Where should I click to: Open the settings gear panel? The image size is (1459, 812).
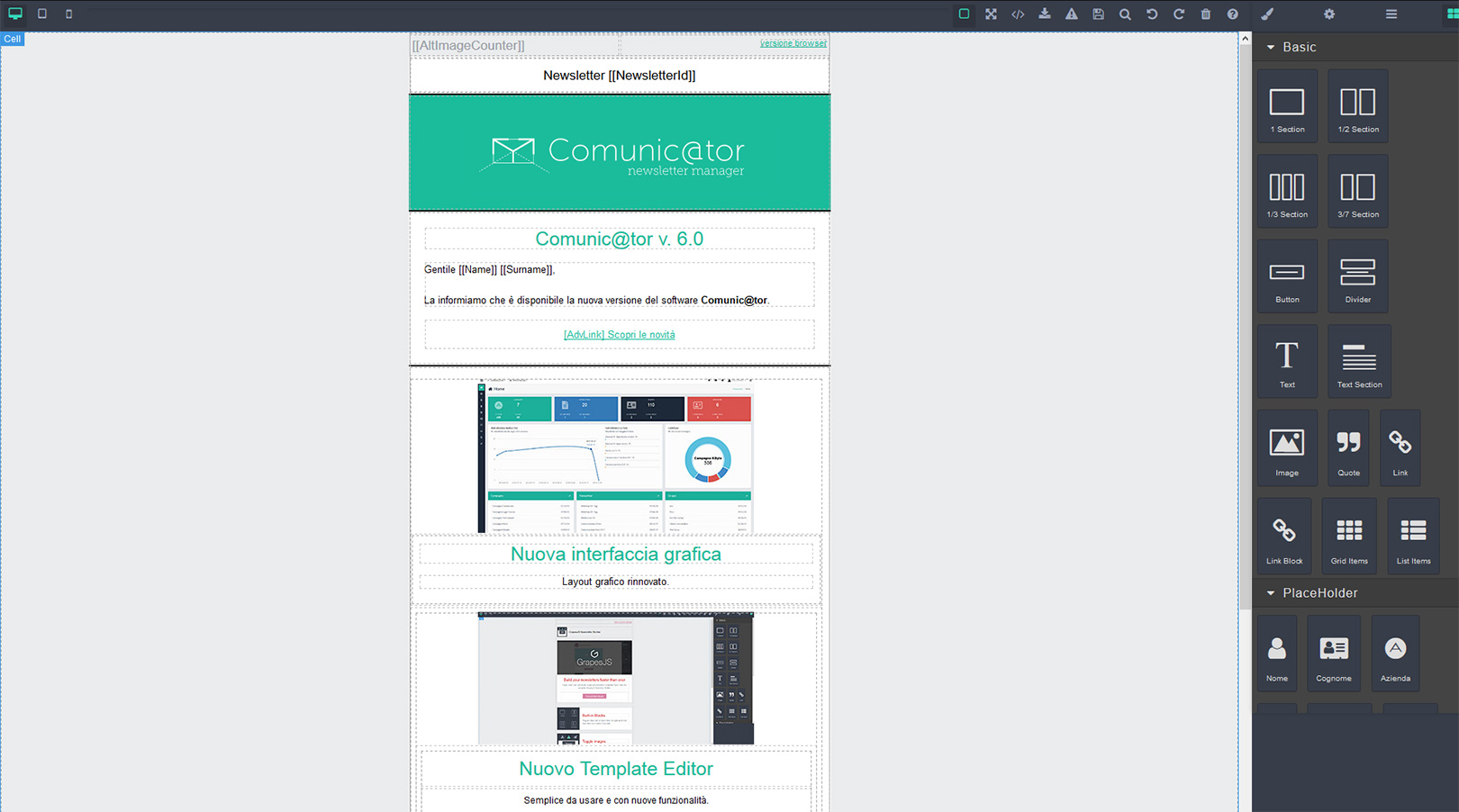click(x=1329, y=14)
